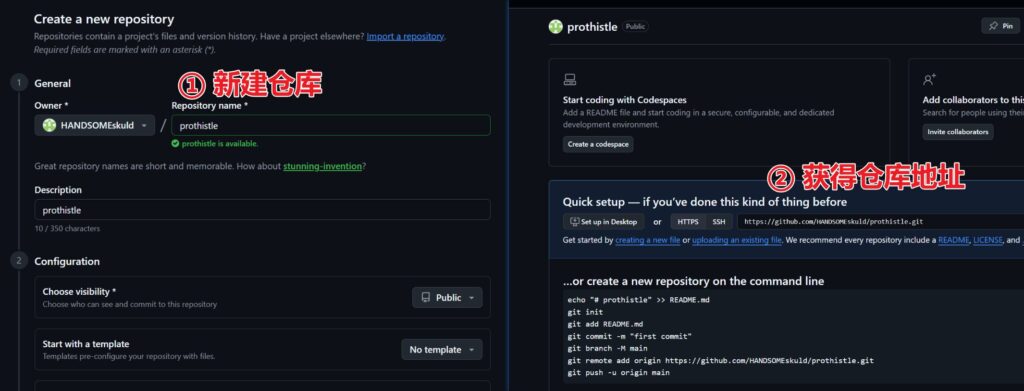
Task: Click the 'Create a new repository' heading
Action: [104, 20]
